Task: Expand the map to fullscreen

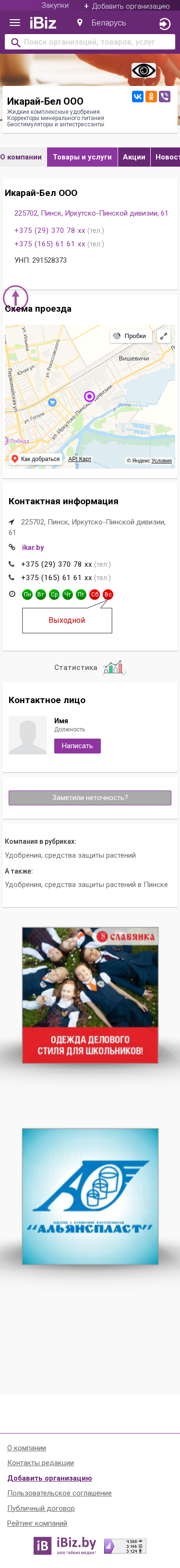Action: pyautogui.click(x=164, y=336)
